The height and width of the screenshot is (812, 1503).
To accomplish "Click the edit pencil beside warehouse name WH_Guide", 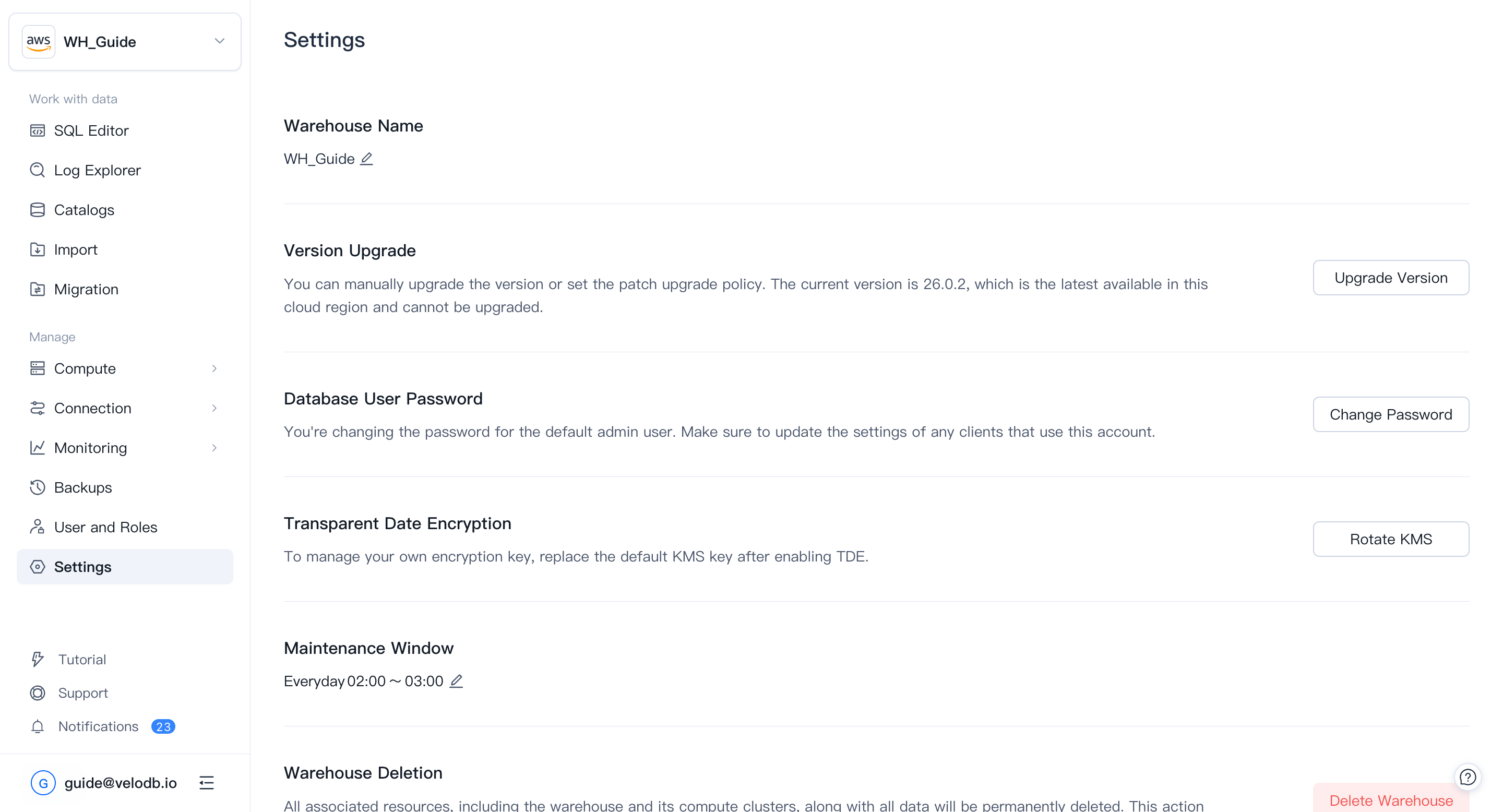I will coord(366,159).
